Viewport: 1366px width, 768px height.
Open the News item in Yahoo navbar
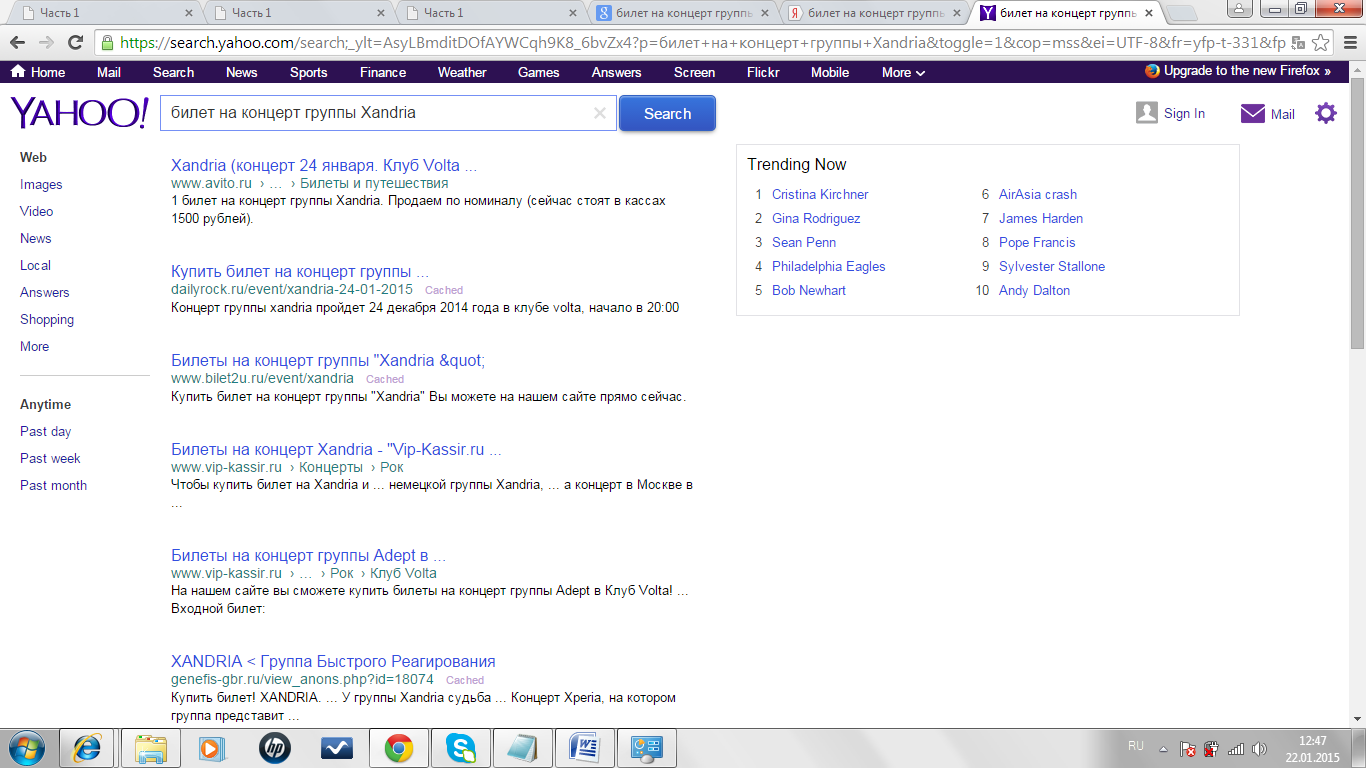point(241,72)
